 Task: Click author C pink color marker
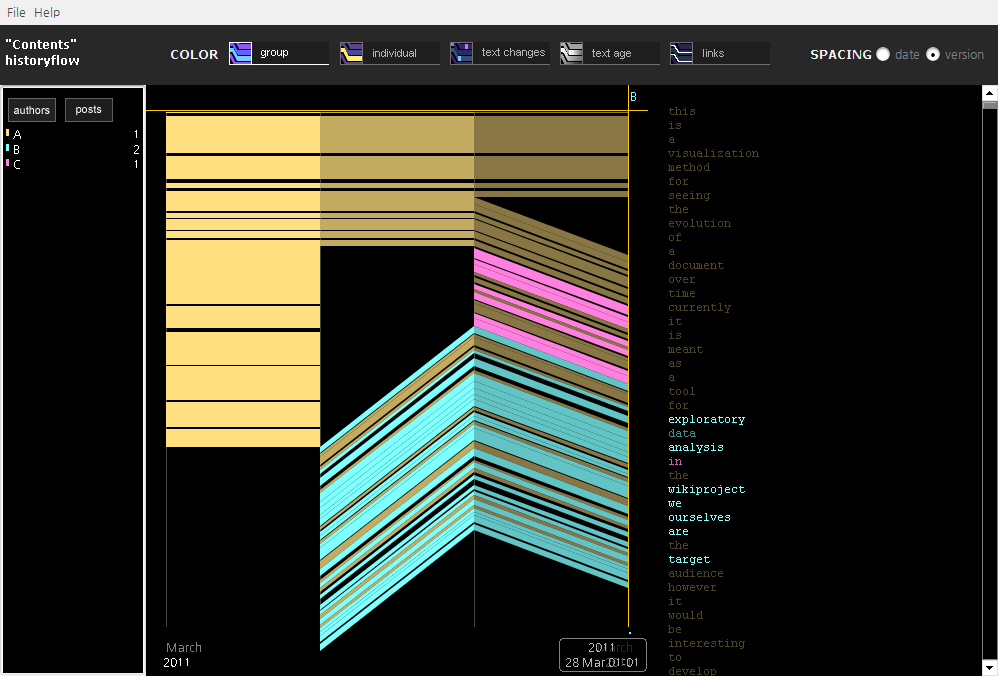coord(8,164)
